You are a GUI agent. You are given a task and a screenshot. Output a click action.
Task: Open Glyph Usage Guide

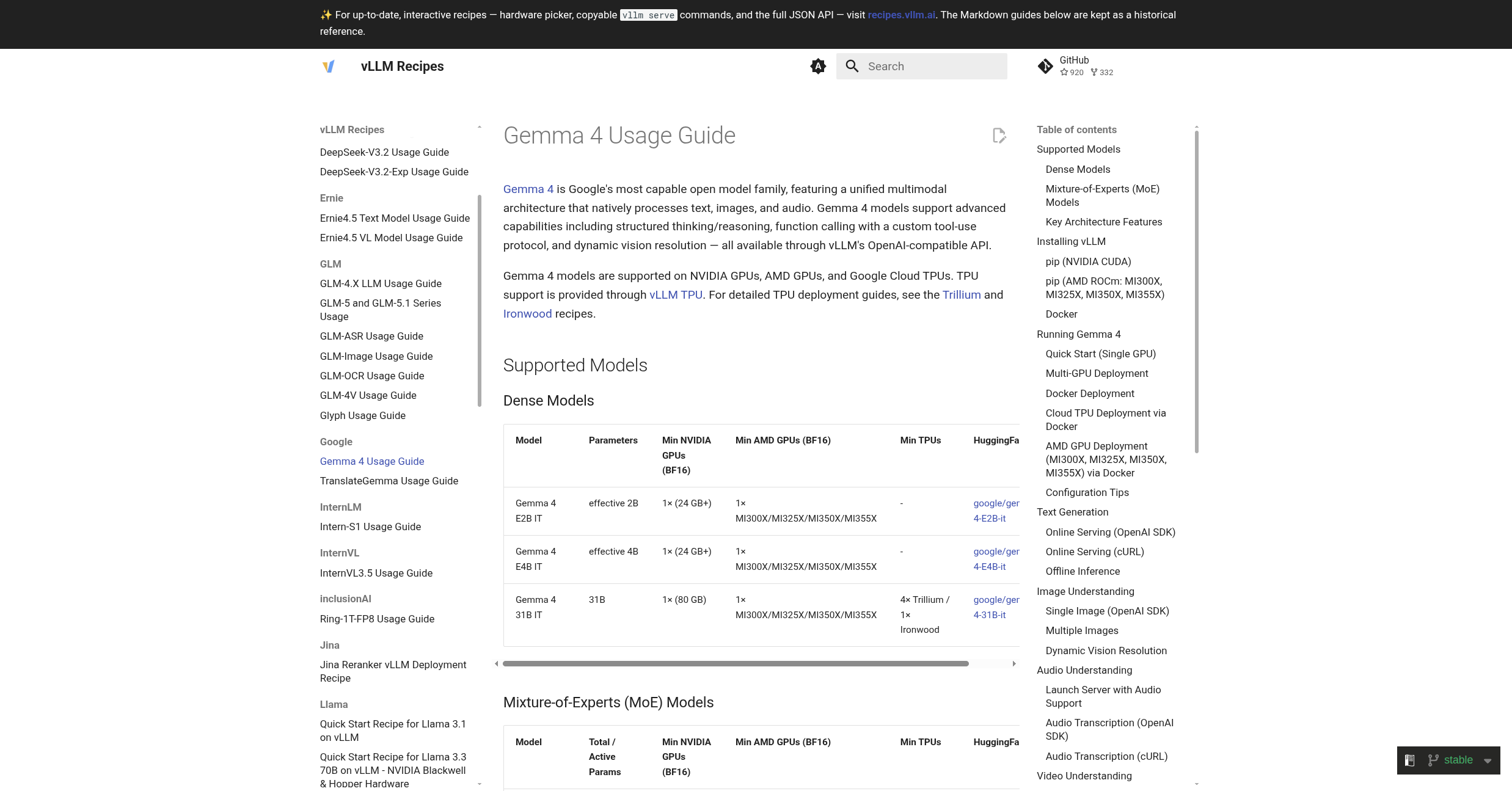(363, 415)
